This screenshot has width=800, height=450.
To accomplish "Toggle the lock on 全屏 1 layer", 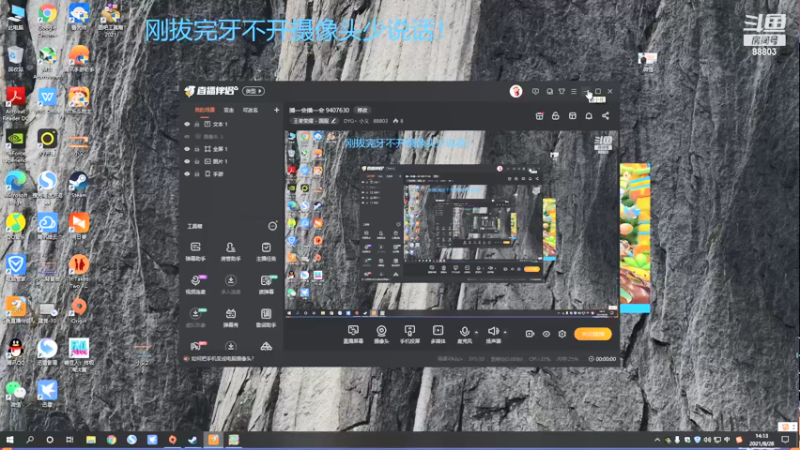I will coord(197,149).
